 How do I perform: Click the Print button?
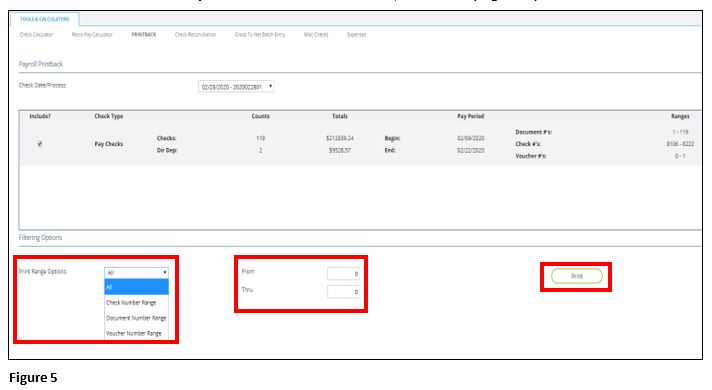(577, 276)
